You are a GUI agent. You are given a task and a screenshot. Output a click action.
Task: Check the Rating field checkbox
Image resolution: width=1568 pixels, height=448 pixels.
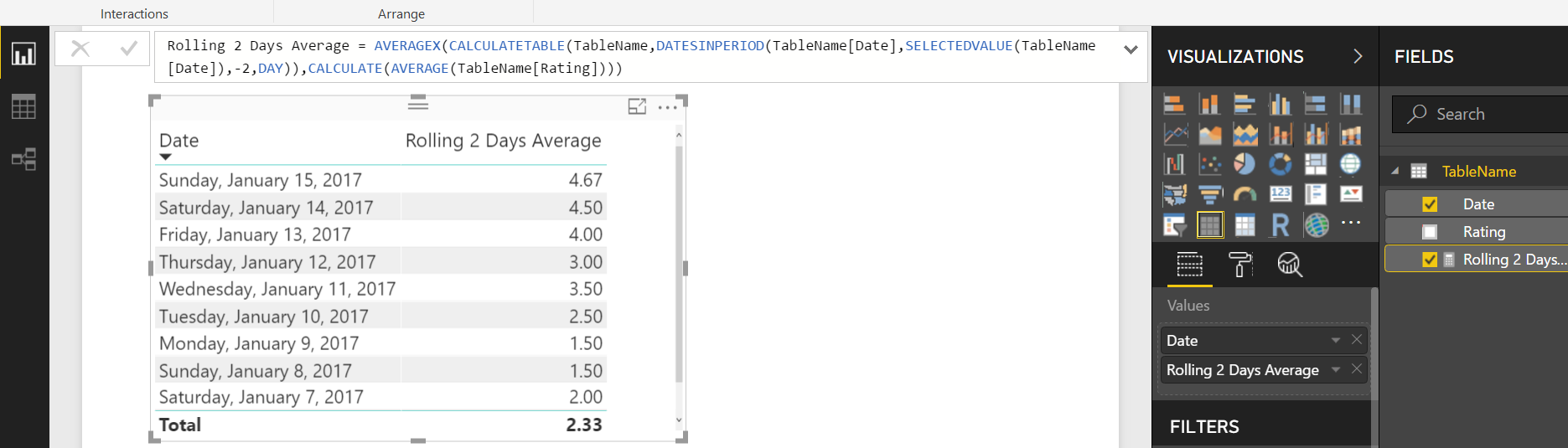point(1430,232)
